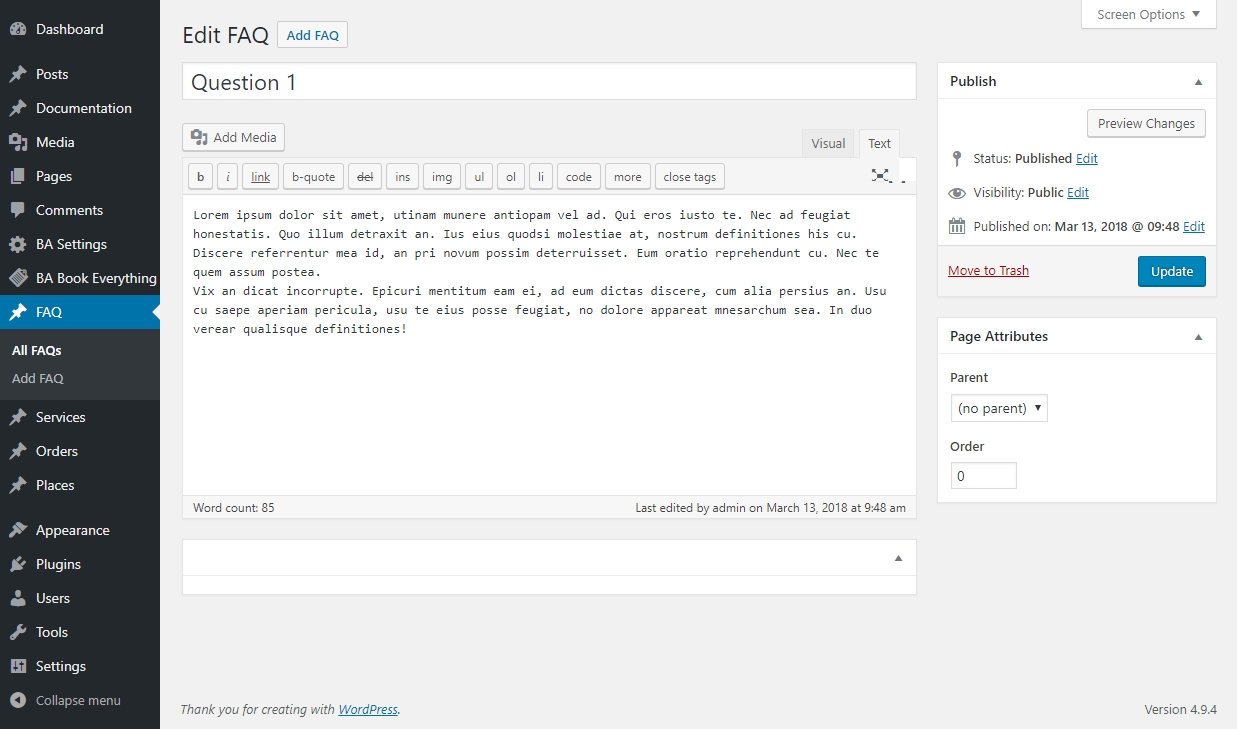This screenshot has width=1237, height=729.
Task: Click the Plugins plug icon
Action: (18, 564)
